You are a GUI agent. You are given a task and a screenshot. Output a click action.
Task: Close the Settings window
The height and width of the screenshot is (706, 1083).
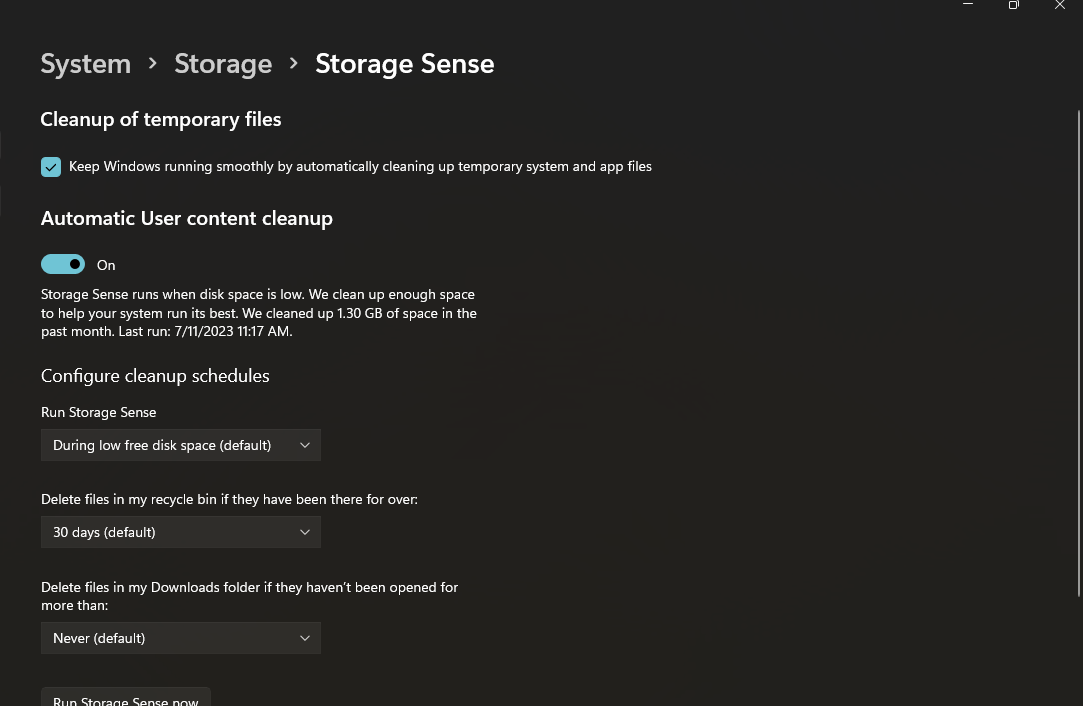(1060, 5)
